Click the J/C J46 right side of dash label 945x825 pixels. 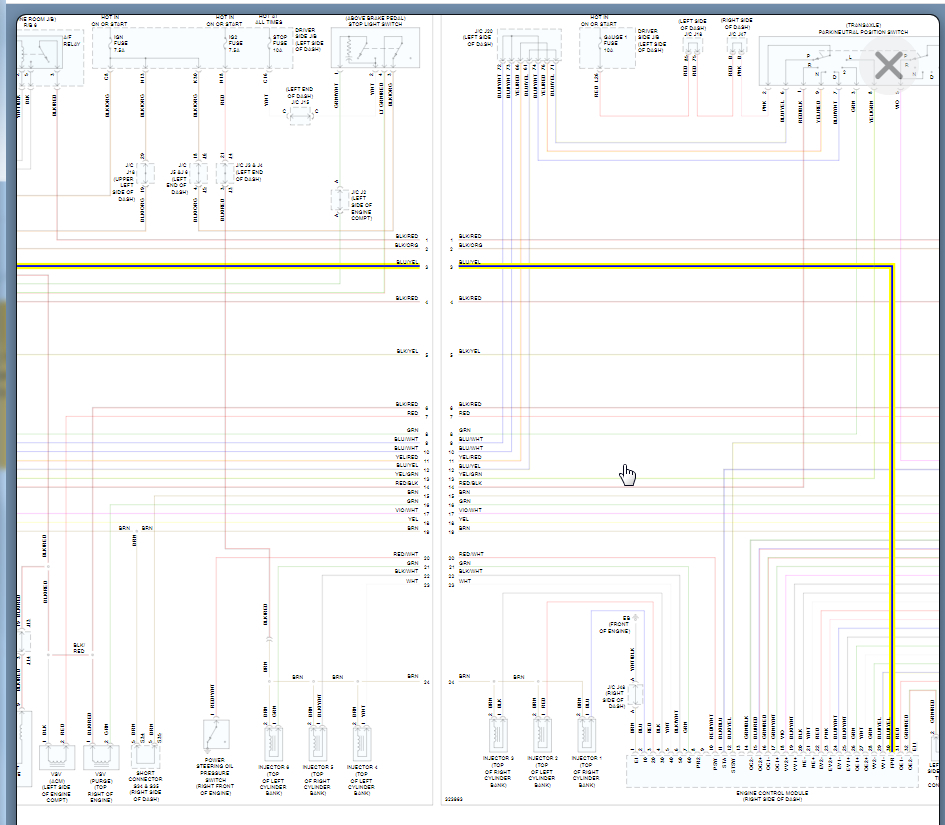tap(615, 696)
